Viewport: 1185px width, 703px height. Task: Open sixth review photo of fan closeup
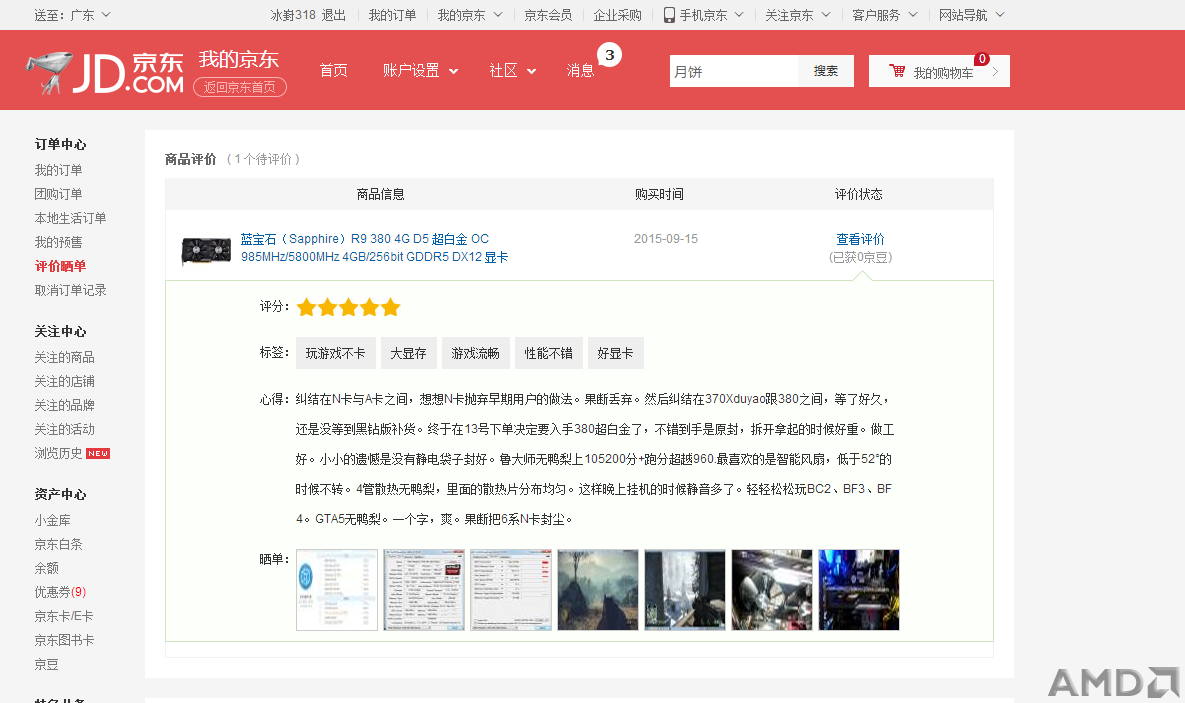[x=772, y=590]
